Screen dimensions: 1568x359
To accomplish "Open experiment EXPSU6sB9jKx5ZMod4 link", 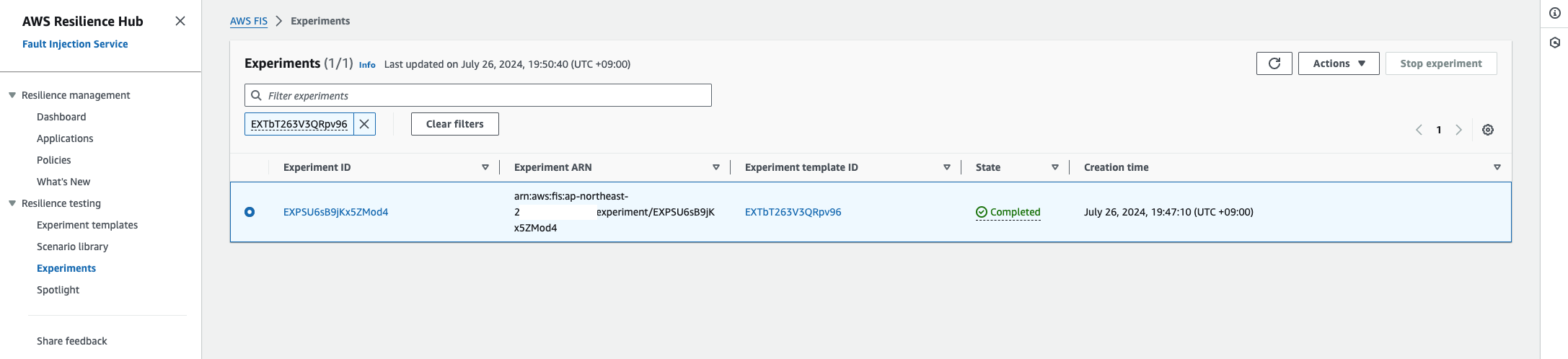I will point(335,212).
